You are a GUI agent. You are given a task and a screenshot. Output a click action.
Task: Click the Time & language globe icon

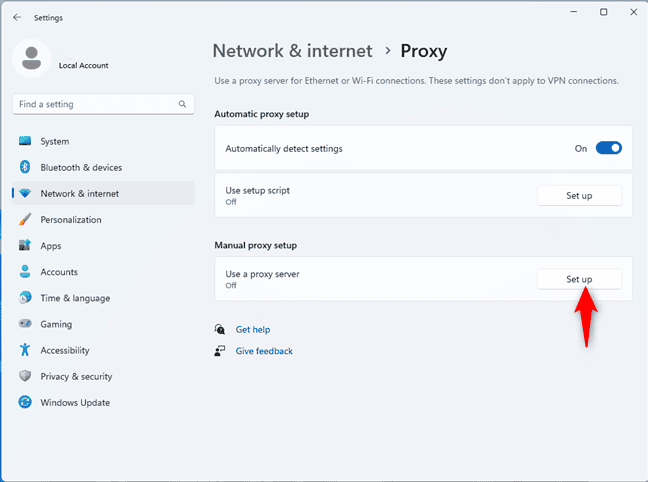pos(25,297)
